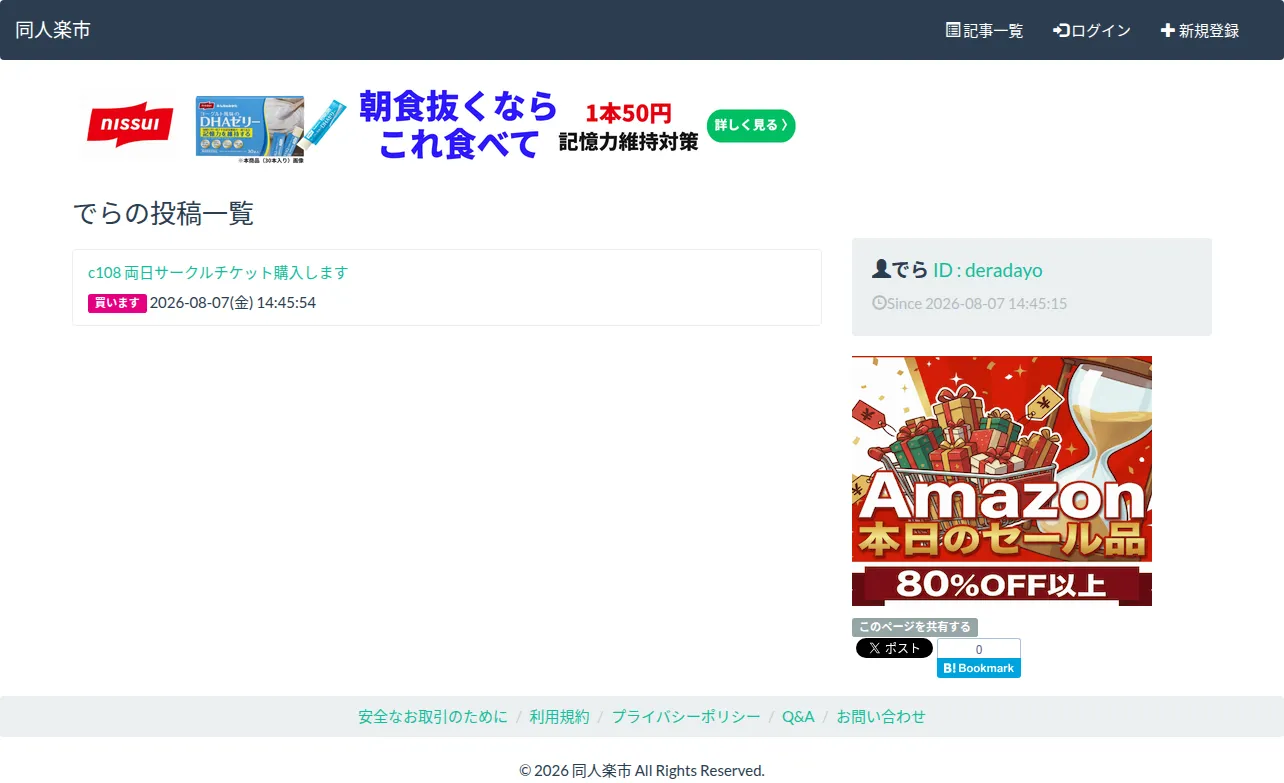The width and height of the screenshot is (1284, 783).
Task: Open post c108 両日サークルチケット購入します
Action: pyautogui.click(x=218, y=272)
